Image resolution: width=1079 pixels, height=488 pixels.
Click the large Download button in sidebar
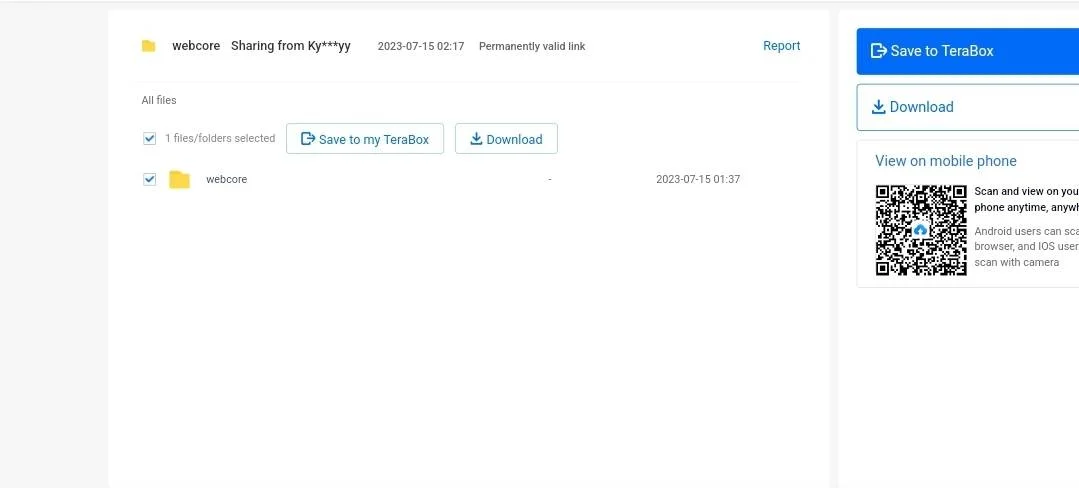(968, 107)
